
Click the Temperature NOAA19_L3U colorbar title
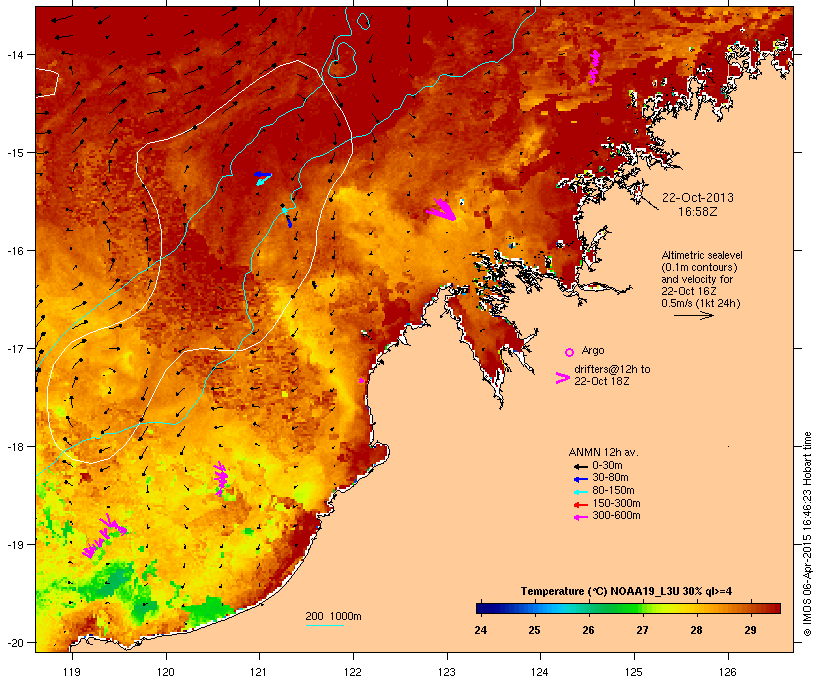(x=626, y=592)
